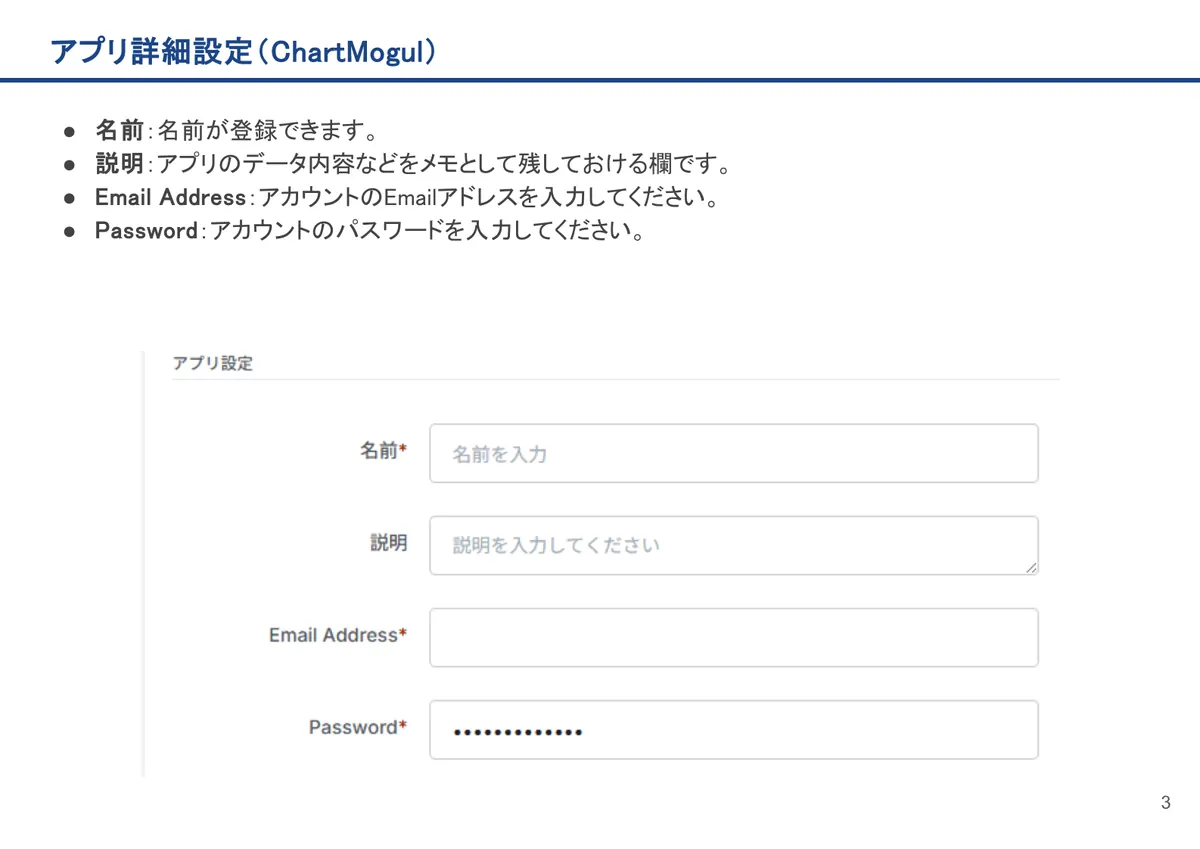Viewport: 1200px width, 849px height.
Task: Click the 説明 field label
Action: pyautogui.click(x=389, y=543)
